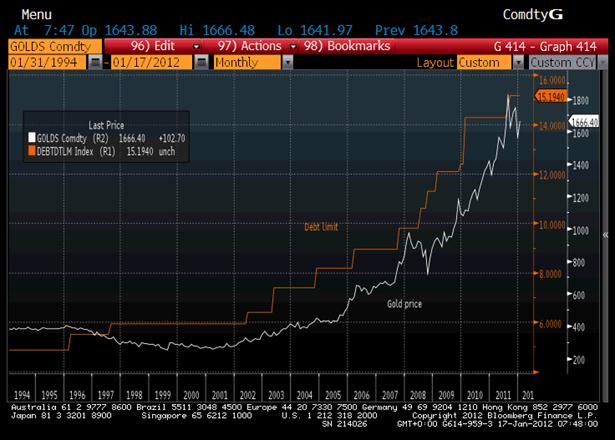Click the 2008 year label on x-axis
The height and width of the screenshot is (440, 615).
418,395
